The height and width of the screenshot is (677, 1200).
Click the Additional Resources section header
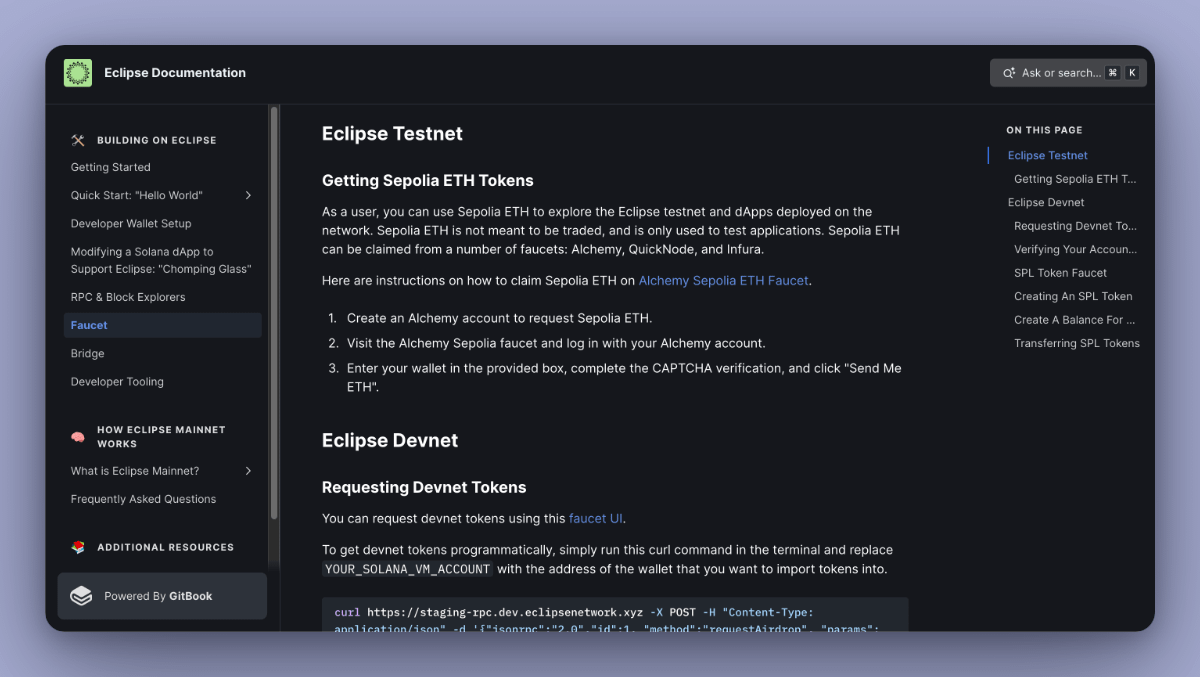point(165,547)
